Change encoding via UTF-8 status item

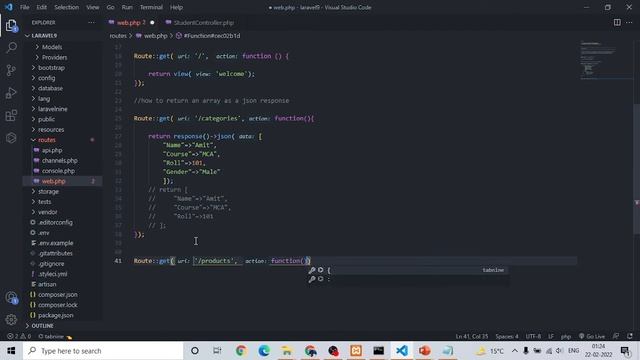click(533, 336)
